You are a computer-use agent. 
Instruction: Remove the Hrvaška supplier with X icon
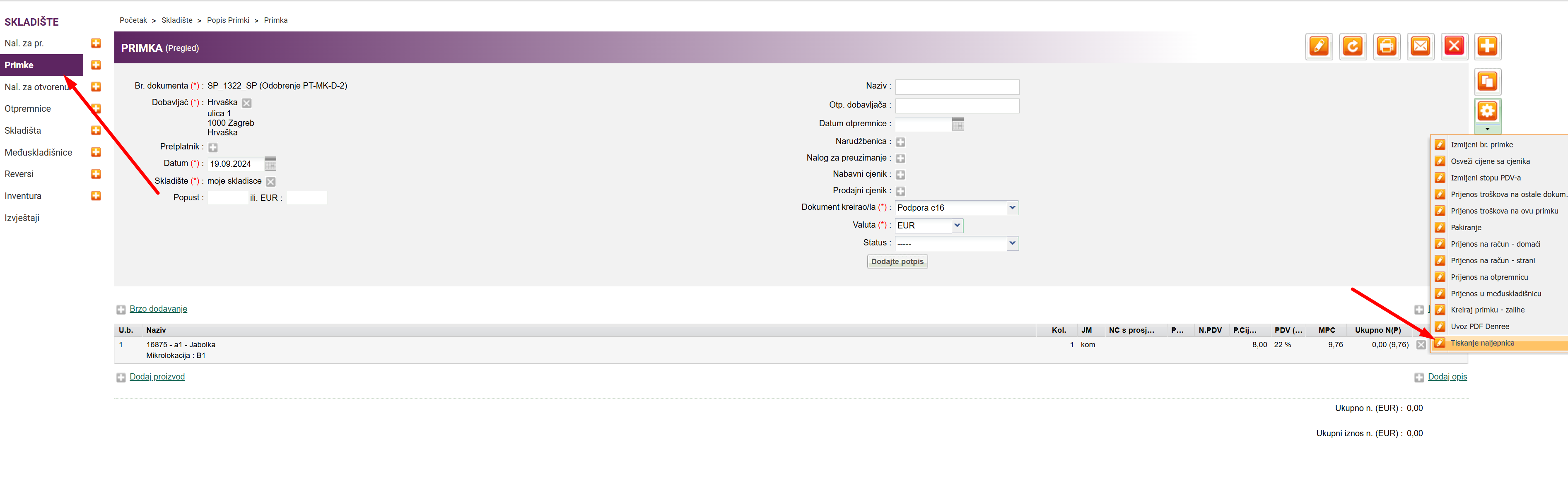point(246,103)
